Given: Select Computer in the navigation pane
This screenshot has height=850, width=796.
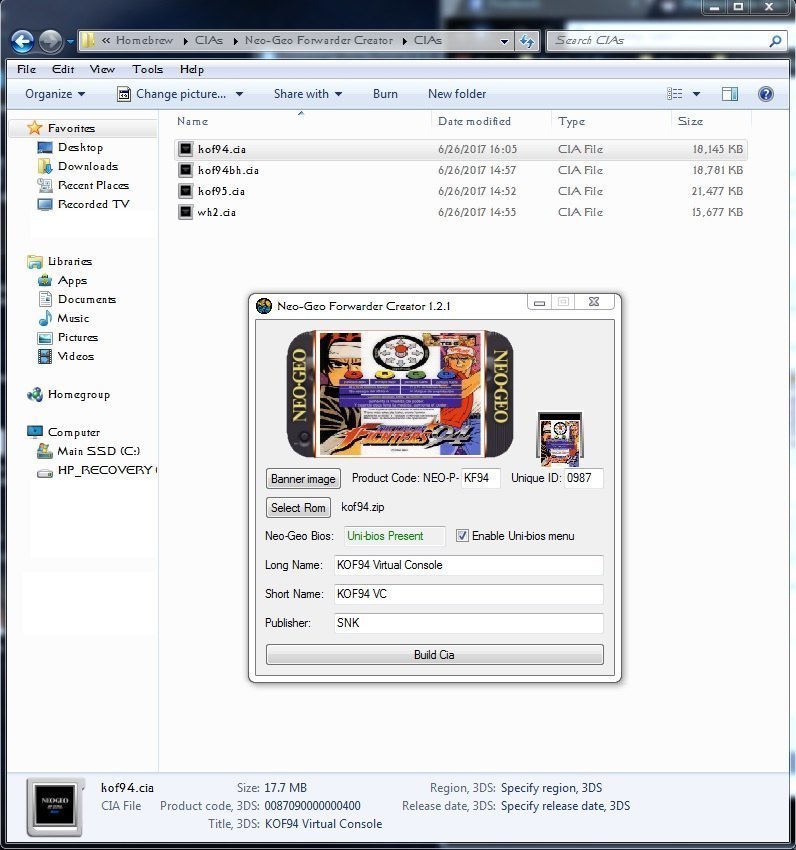Looking at the screenshot, I should 74,433.
